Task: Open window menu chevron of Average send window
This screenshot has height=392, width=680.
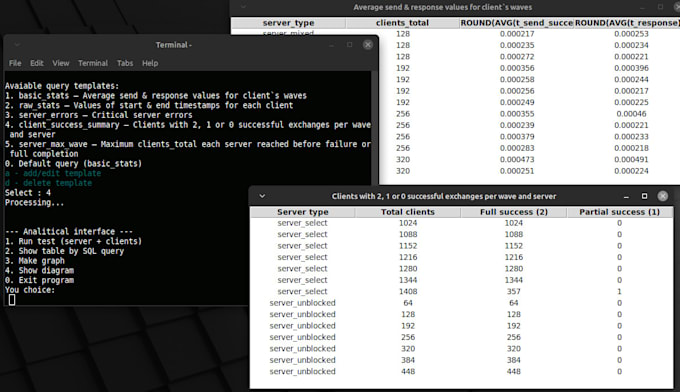Action: pyautogui.click(x=243, y=7)
